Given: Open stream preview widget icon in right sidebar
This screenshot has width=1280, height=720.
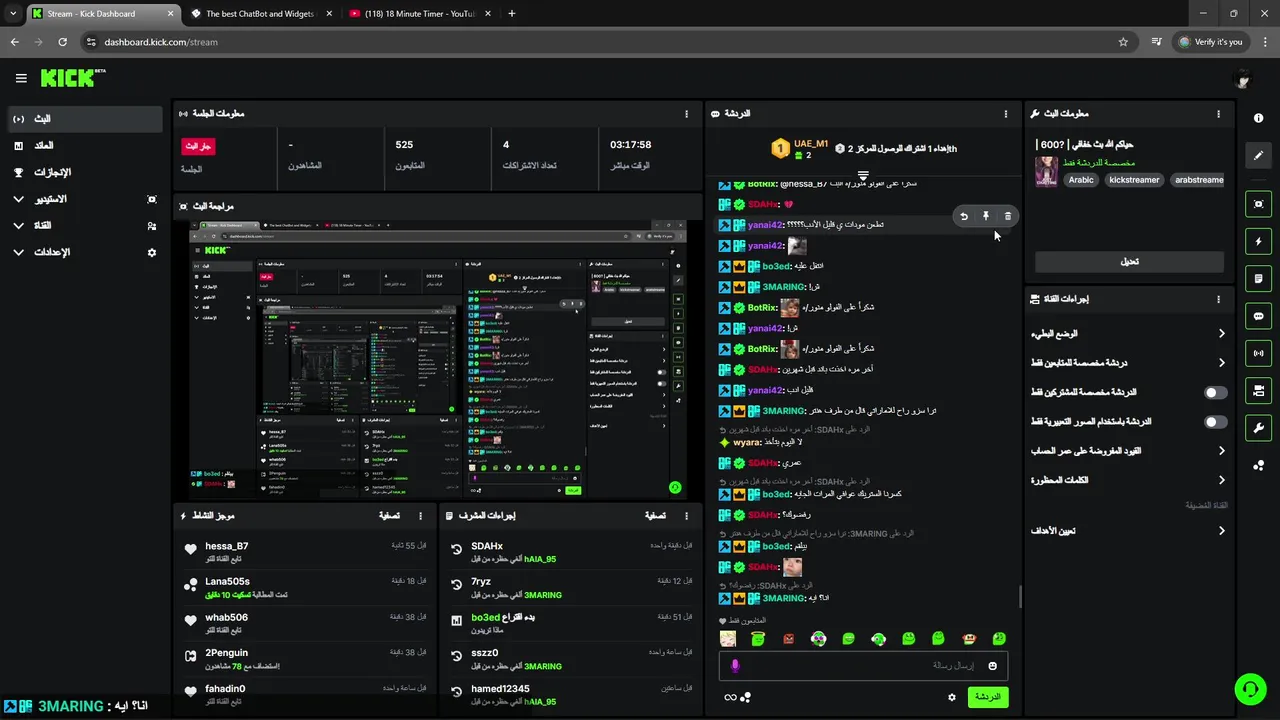Looking at the screenshot, I should coord(1258,204).
